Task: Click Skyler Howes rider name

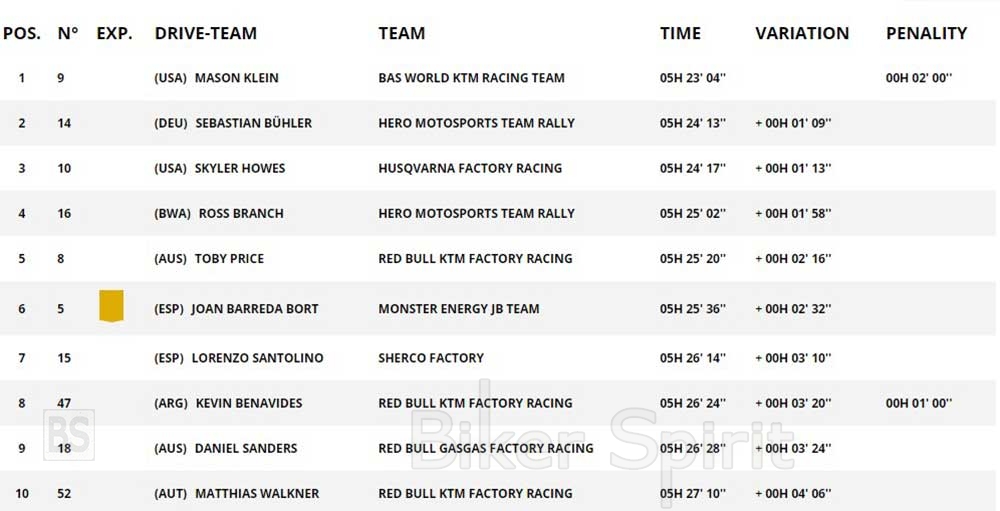Action: 239,168
